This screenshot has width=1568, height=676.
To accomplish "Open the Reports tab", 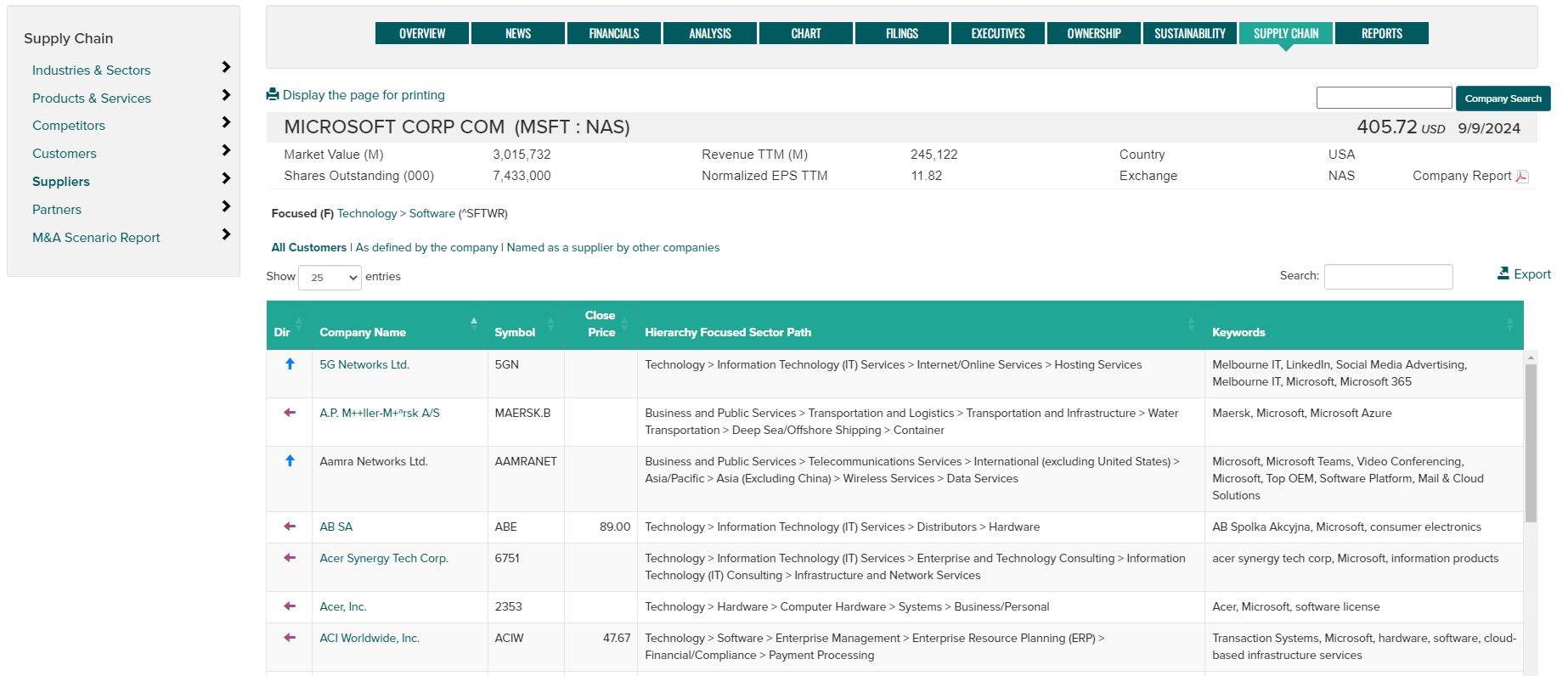I will pyautogui.click(x=1382, y=33).
